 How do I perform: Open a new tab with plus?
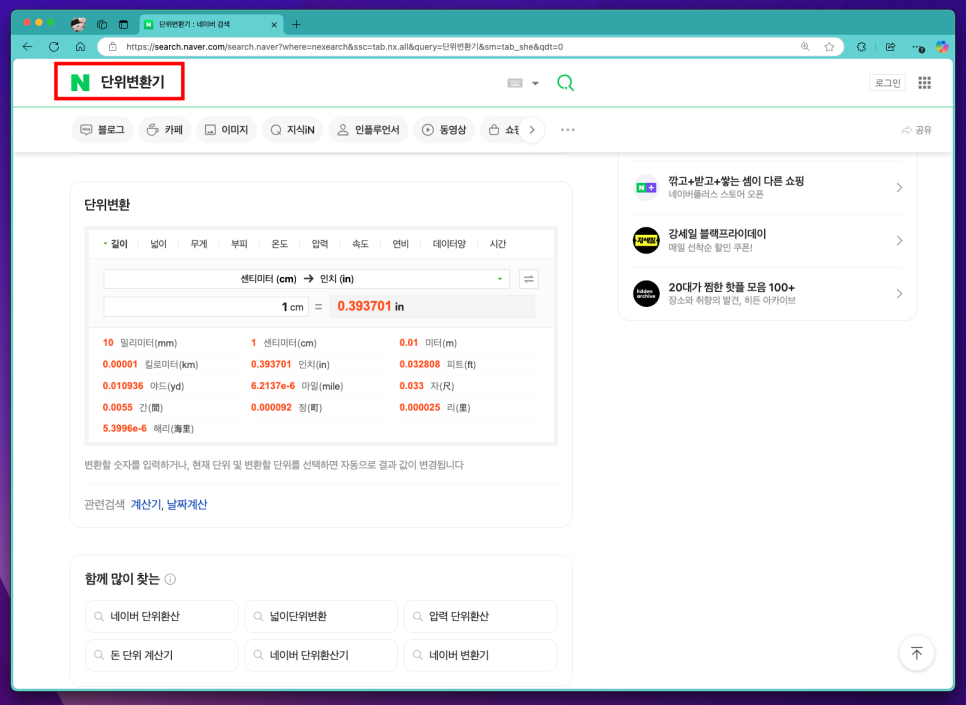296,25
